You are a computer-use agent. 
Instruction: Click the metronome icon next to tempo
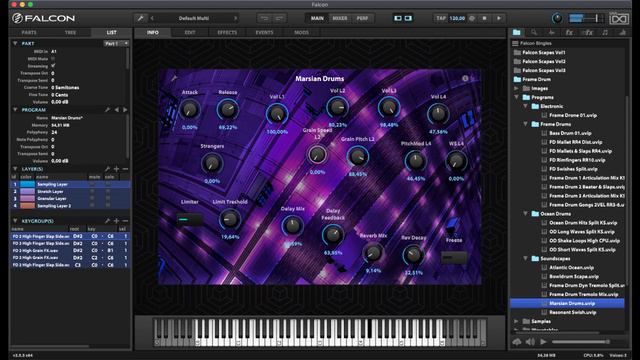[472, 18]
